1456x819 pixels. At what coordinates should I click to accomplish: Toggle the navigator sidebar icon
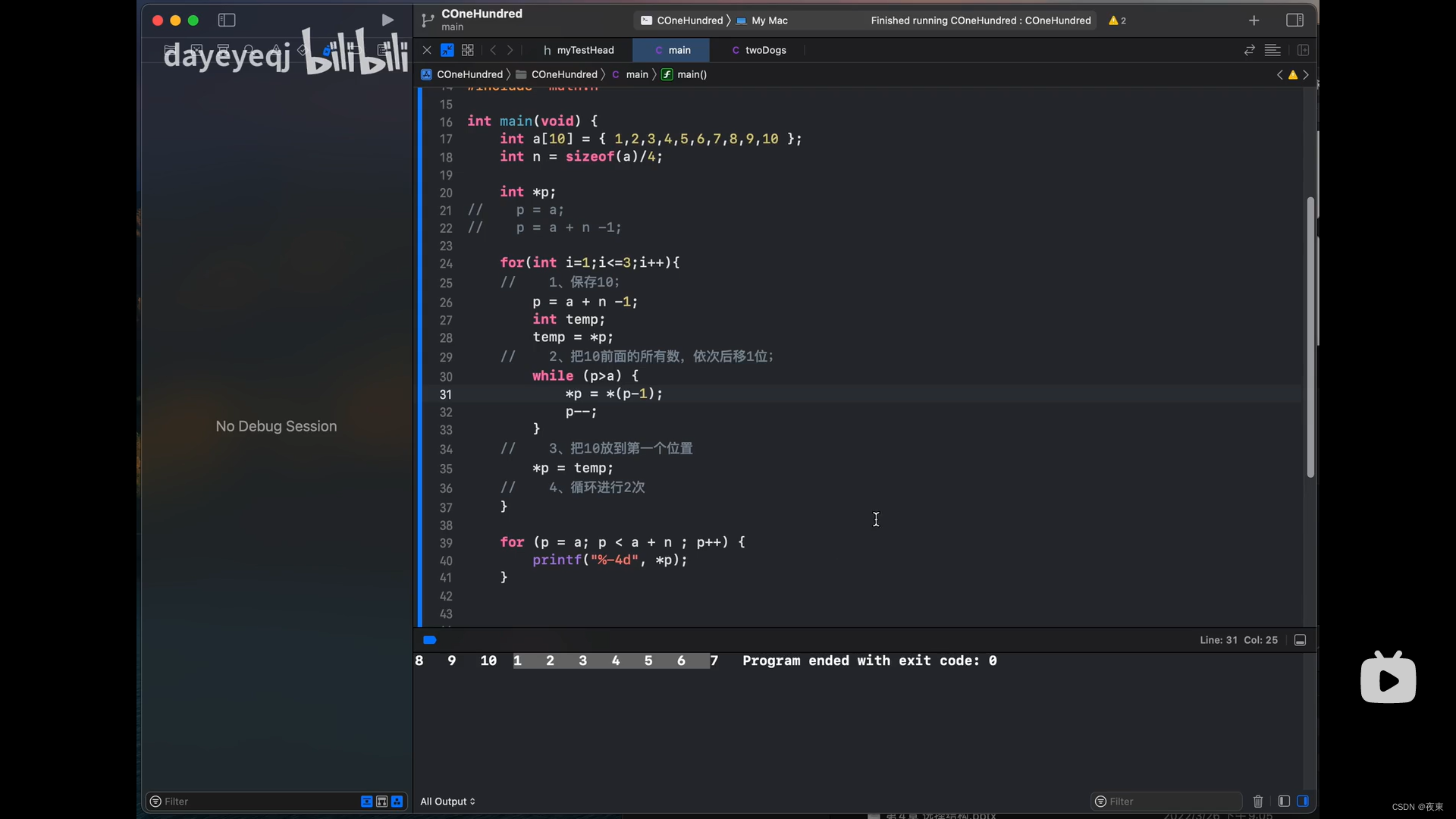tap(227, 20)
